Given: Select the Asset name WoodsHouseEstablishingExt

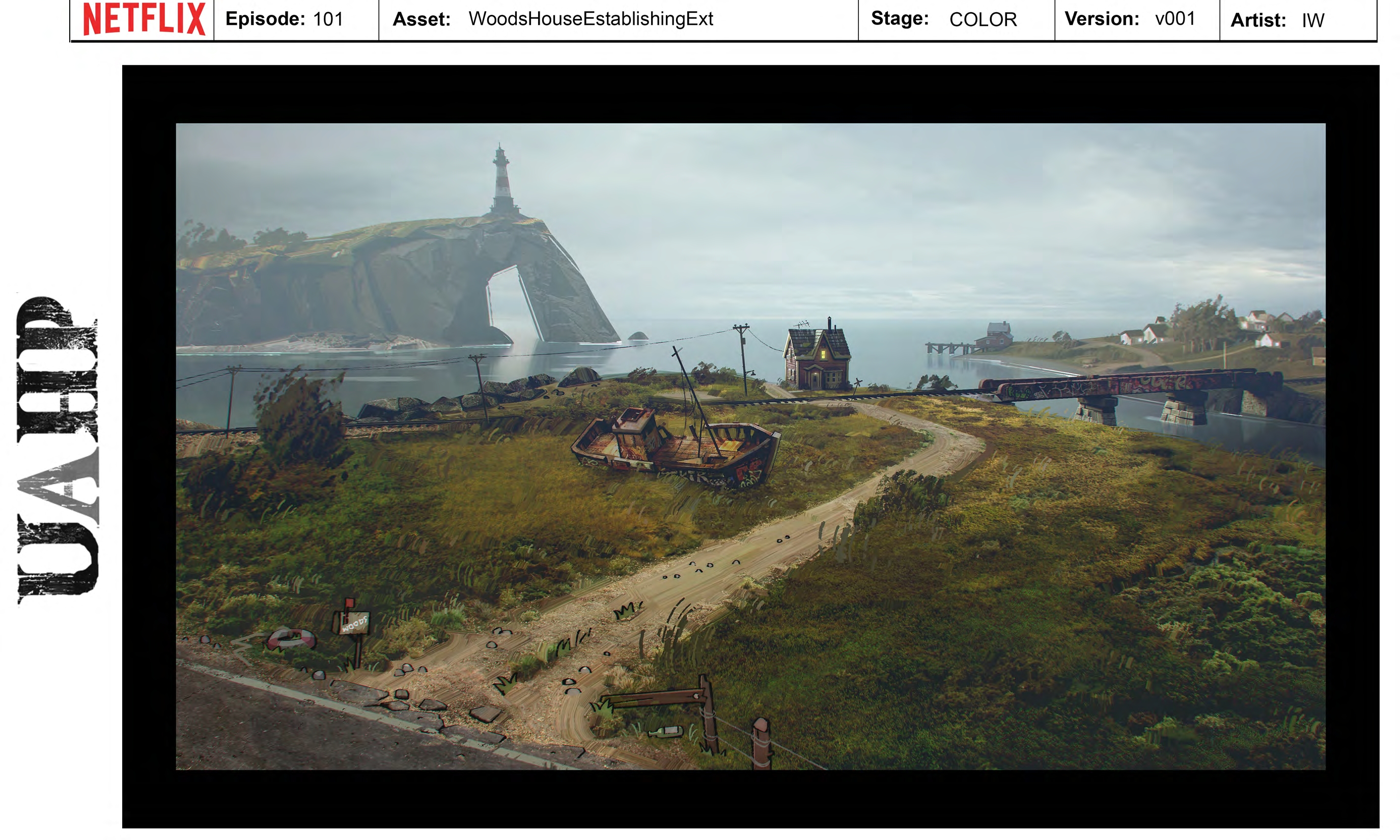Looking at the screenshot, I should 590,19.
